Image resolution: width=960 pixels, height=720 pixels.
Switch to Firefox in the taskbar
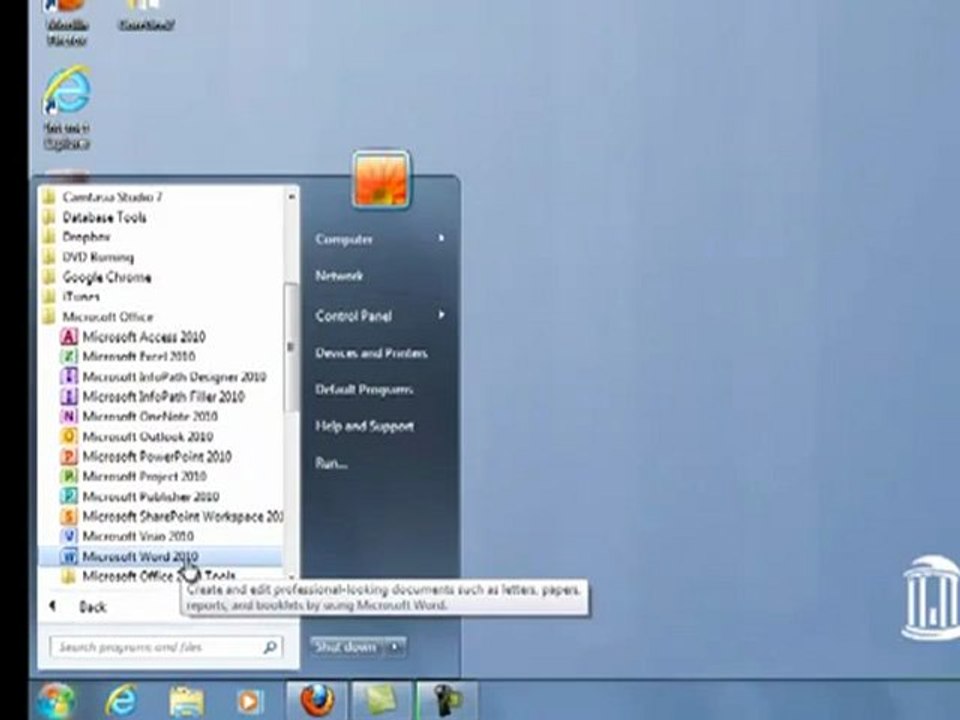click(x=317, y=701)
